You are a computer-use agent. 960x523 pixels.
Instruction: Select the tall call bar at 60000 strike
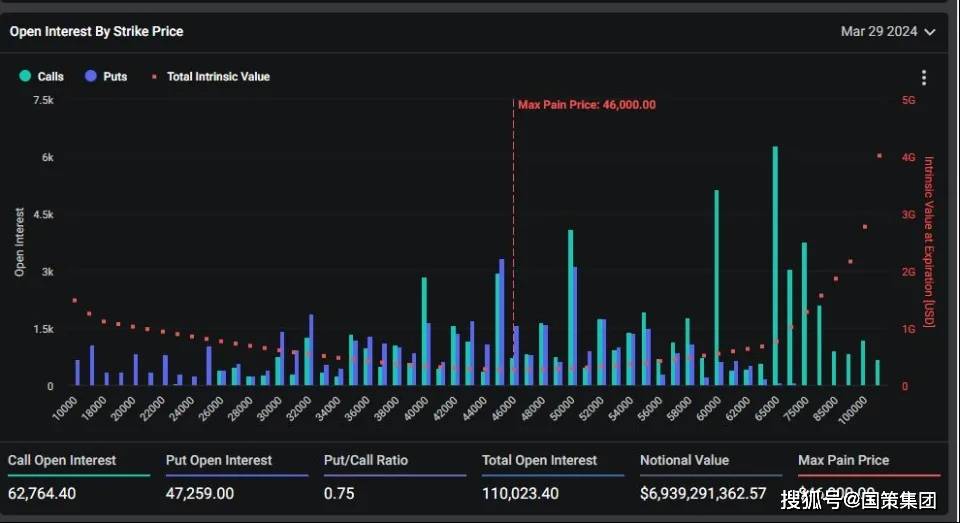[716, 288]
